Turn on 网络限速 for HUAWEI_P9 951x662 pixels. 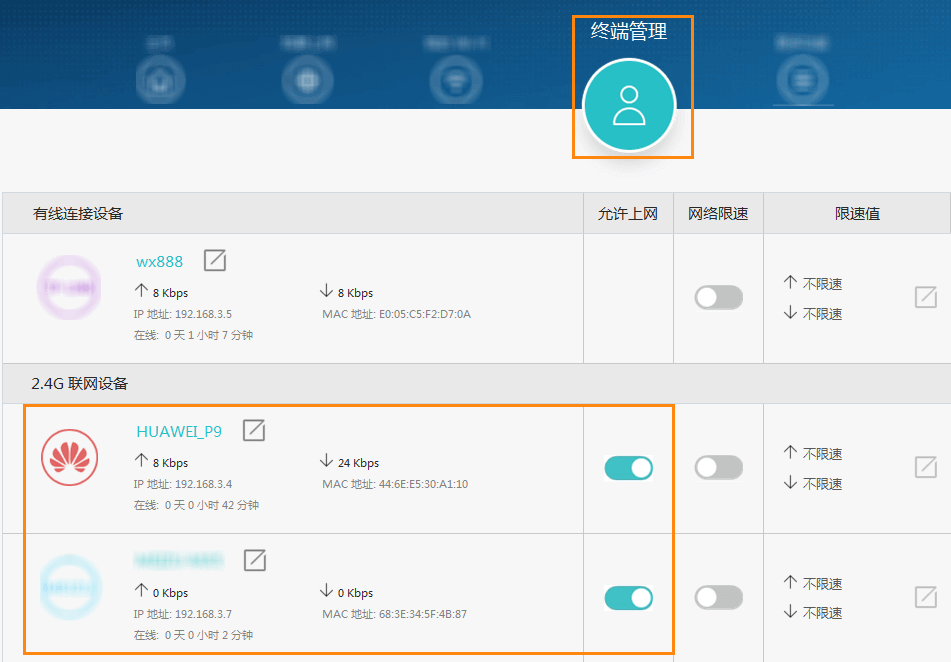(718, 467)
